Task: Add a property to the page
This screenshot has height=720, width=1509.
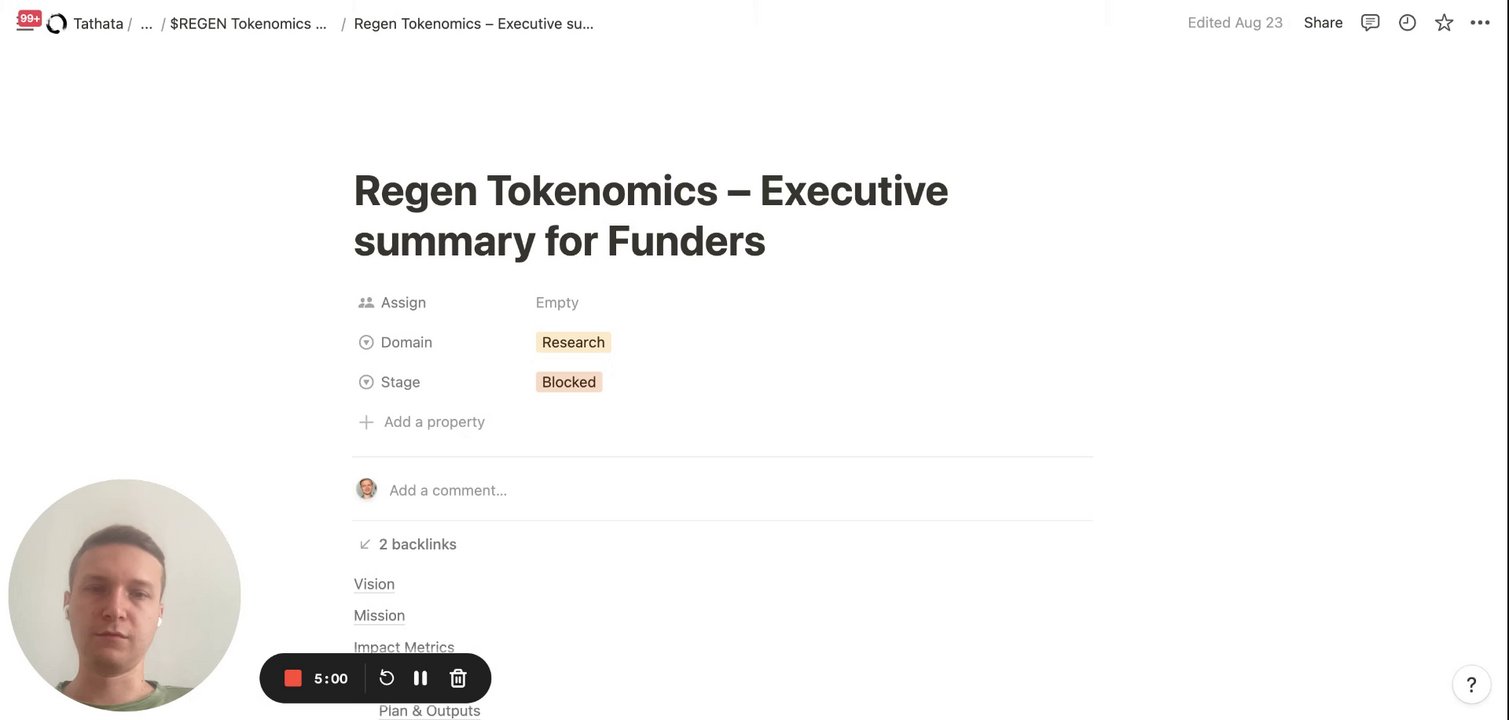Action: [434, 422]
